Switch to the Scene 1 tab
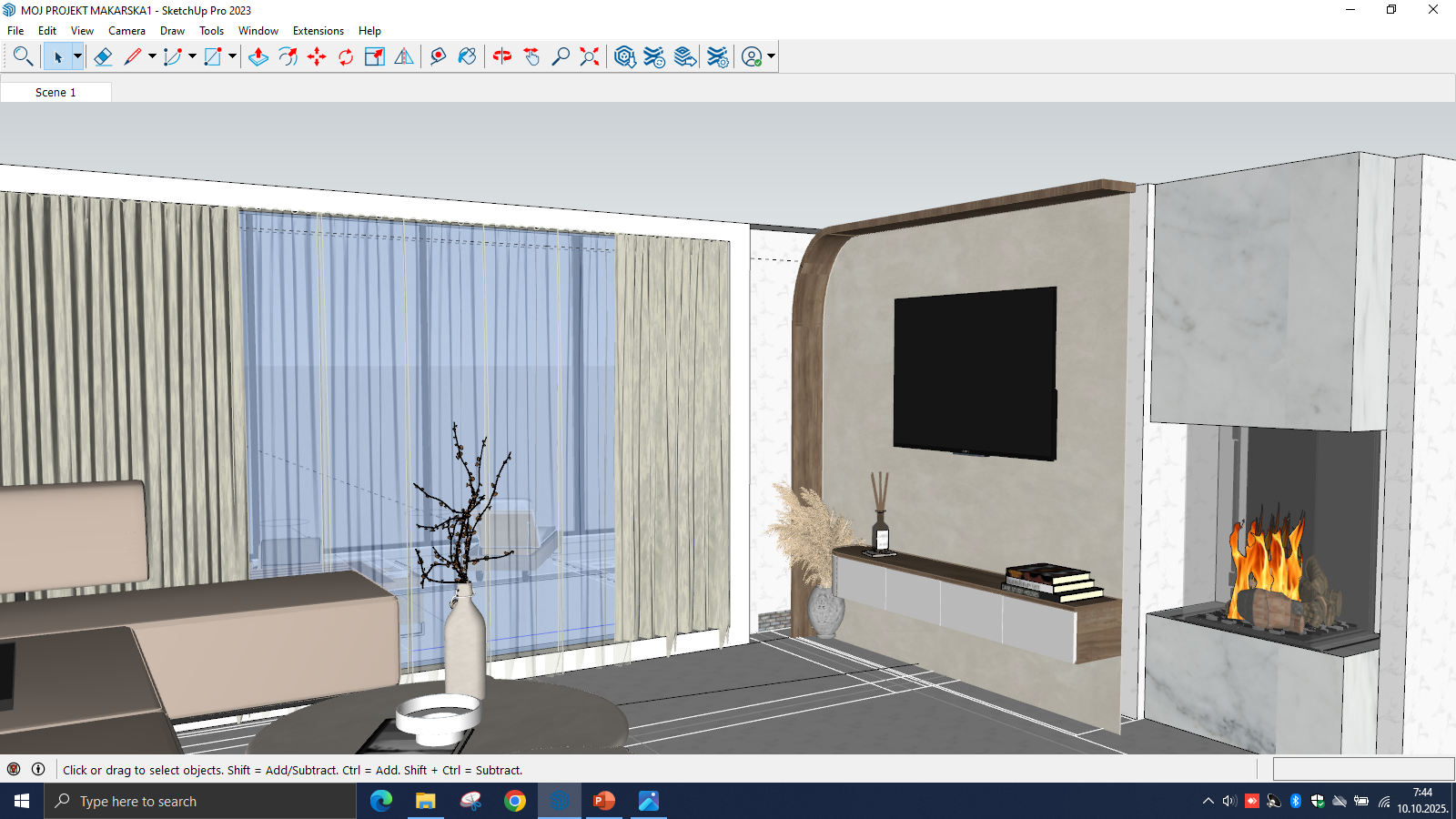The width and height of the screenshot is (1456, 819). pos(56,92)
